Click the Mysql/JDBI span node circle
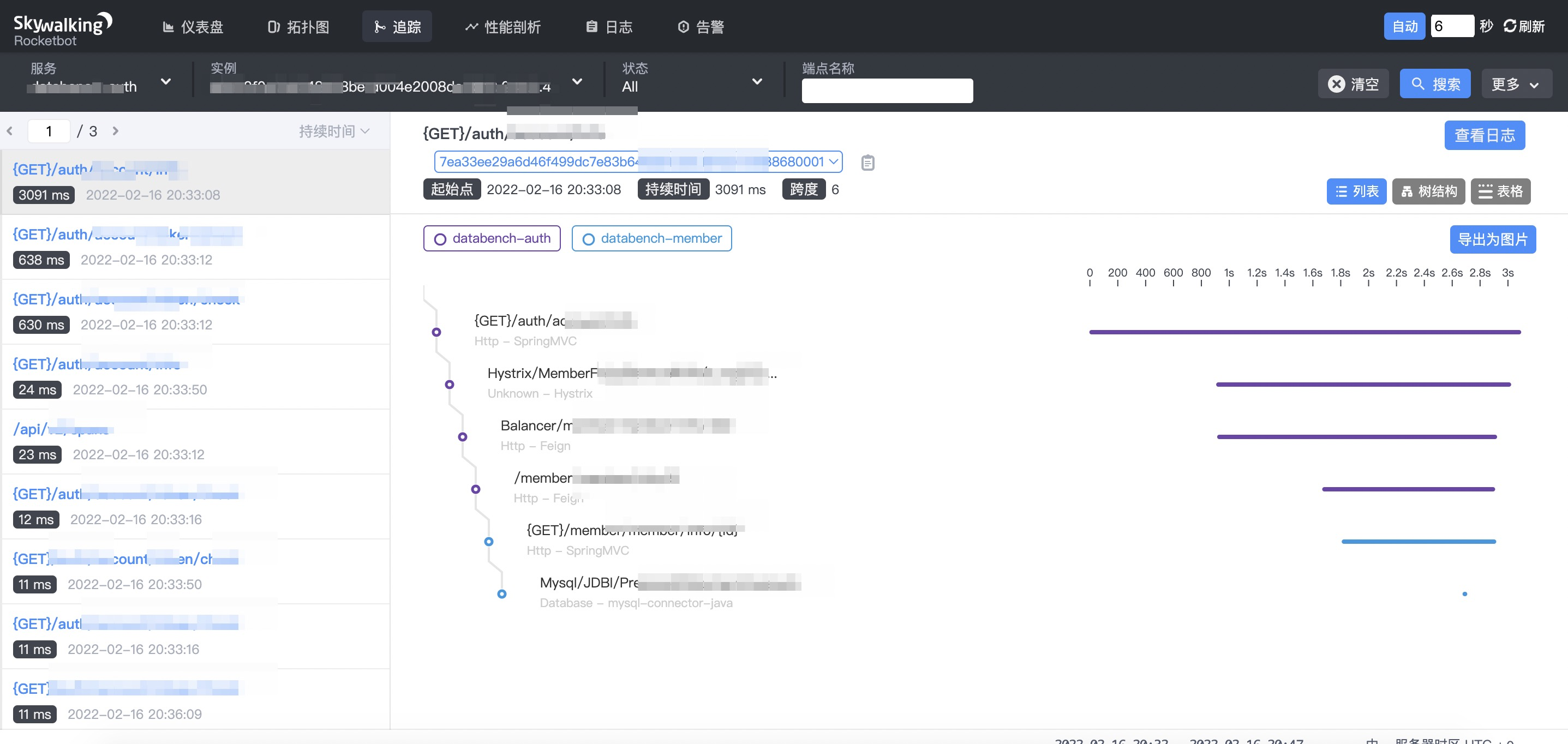 tap(501, 594)
